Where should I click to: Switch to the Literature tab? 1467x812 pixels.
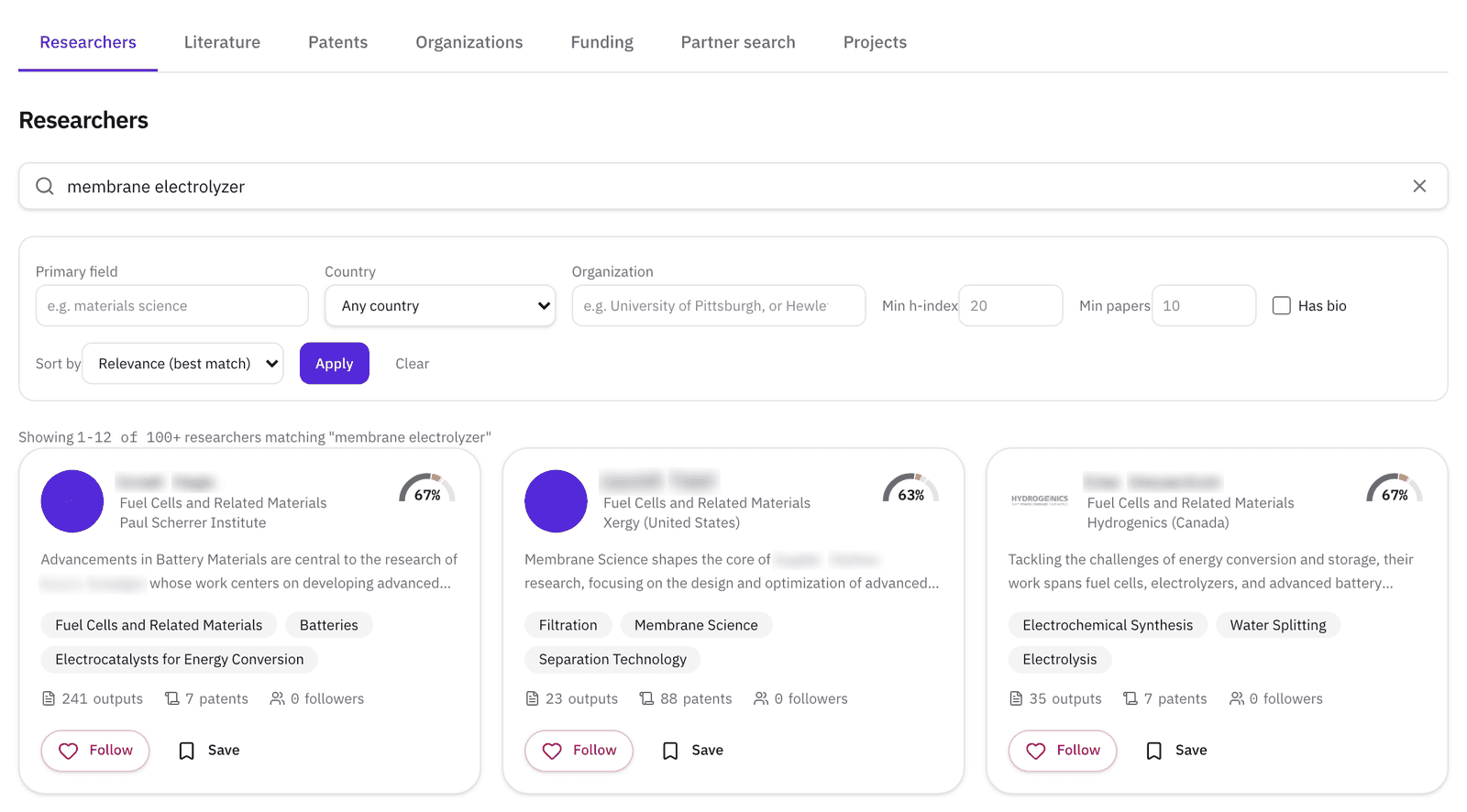tap(222, 42)
